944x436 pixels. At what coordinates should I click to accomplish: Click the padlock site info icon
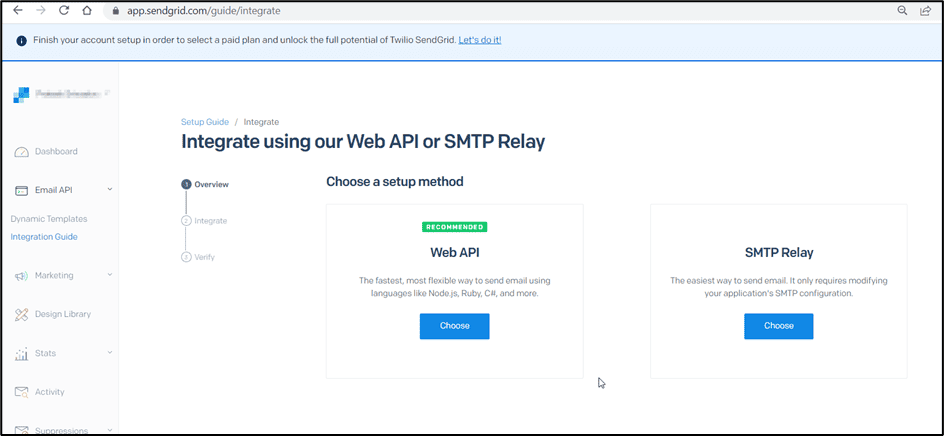tap(117, 11)
